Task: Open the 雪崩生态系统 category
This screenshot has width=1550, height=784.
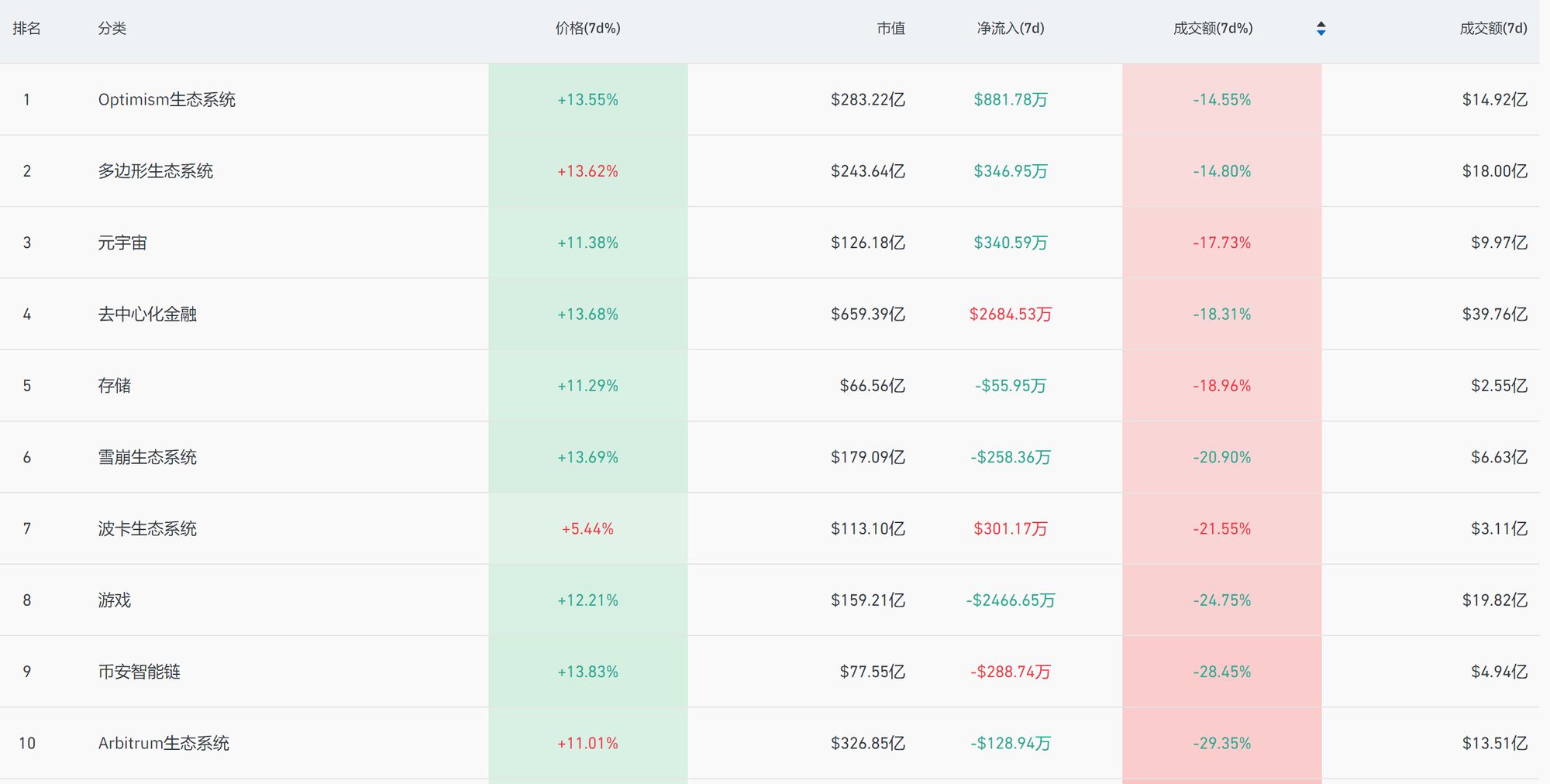Action: [x=147, y=458]
